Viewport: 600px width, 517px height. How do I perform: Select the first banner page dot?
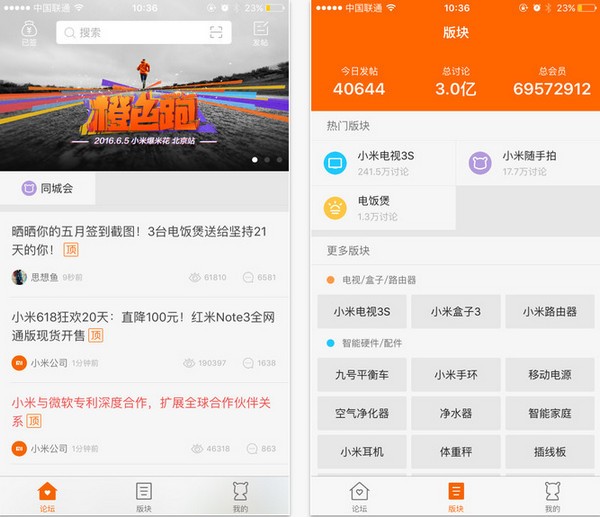(255, 160)
